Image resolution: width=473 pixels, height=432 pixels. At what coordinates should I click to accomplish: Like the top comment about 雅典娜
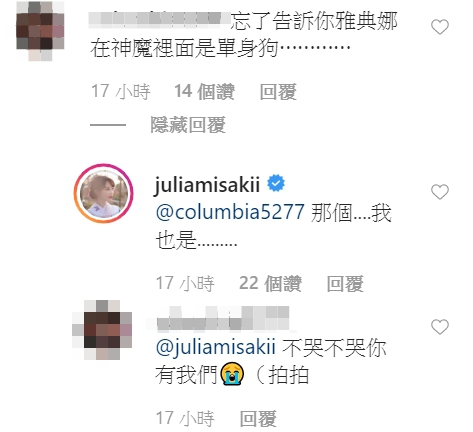(440, 27)
